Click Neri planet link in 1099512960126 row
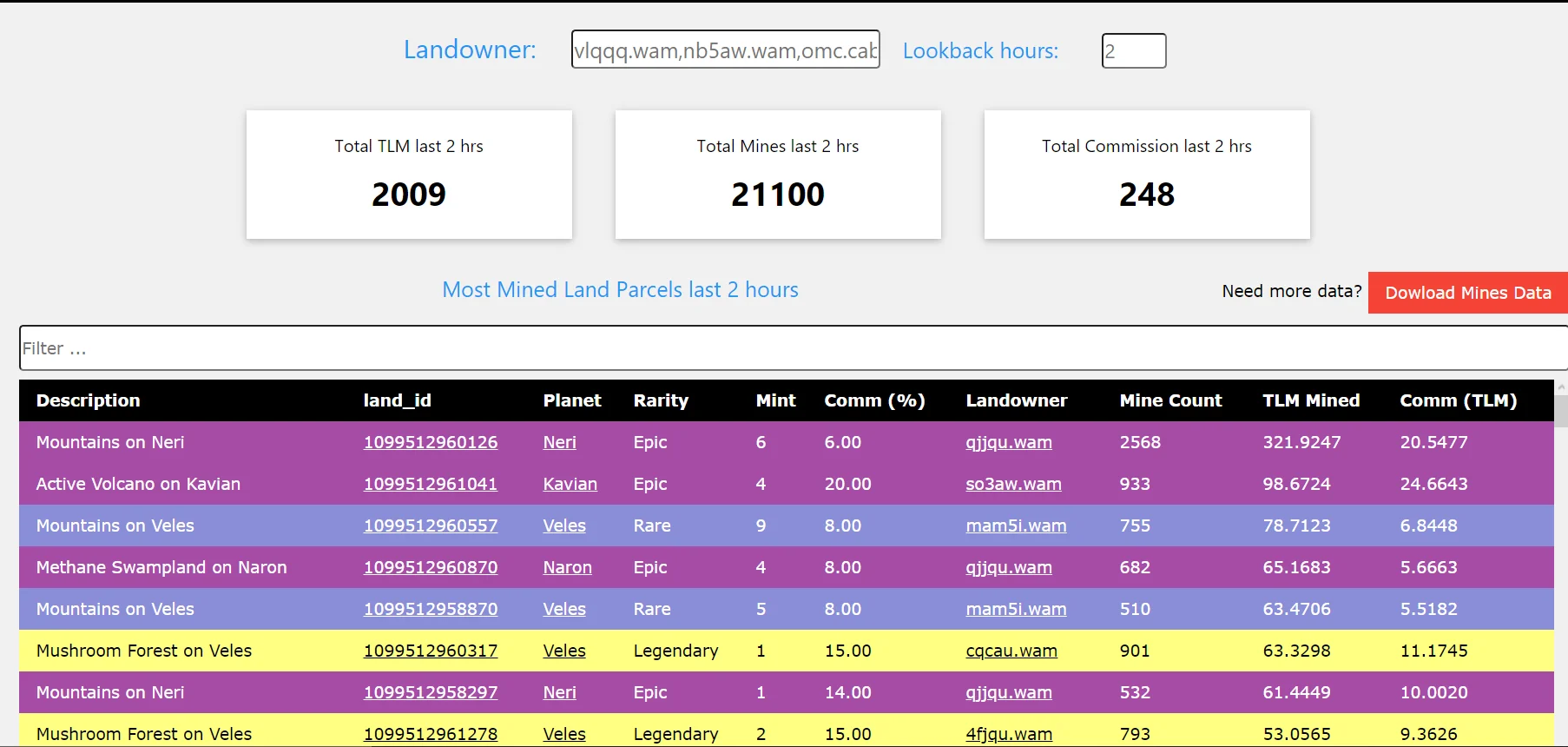 click(x=559, y=442)
